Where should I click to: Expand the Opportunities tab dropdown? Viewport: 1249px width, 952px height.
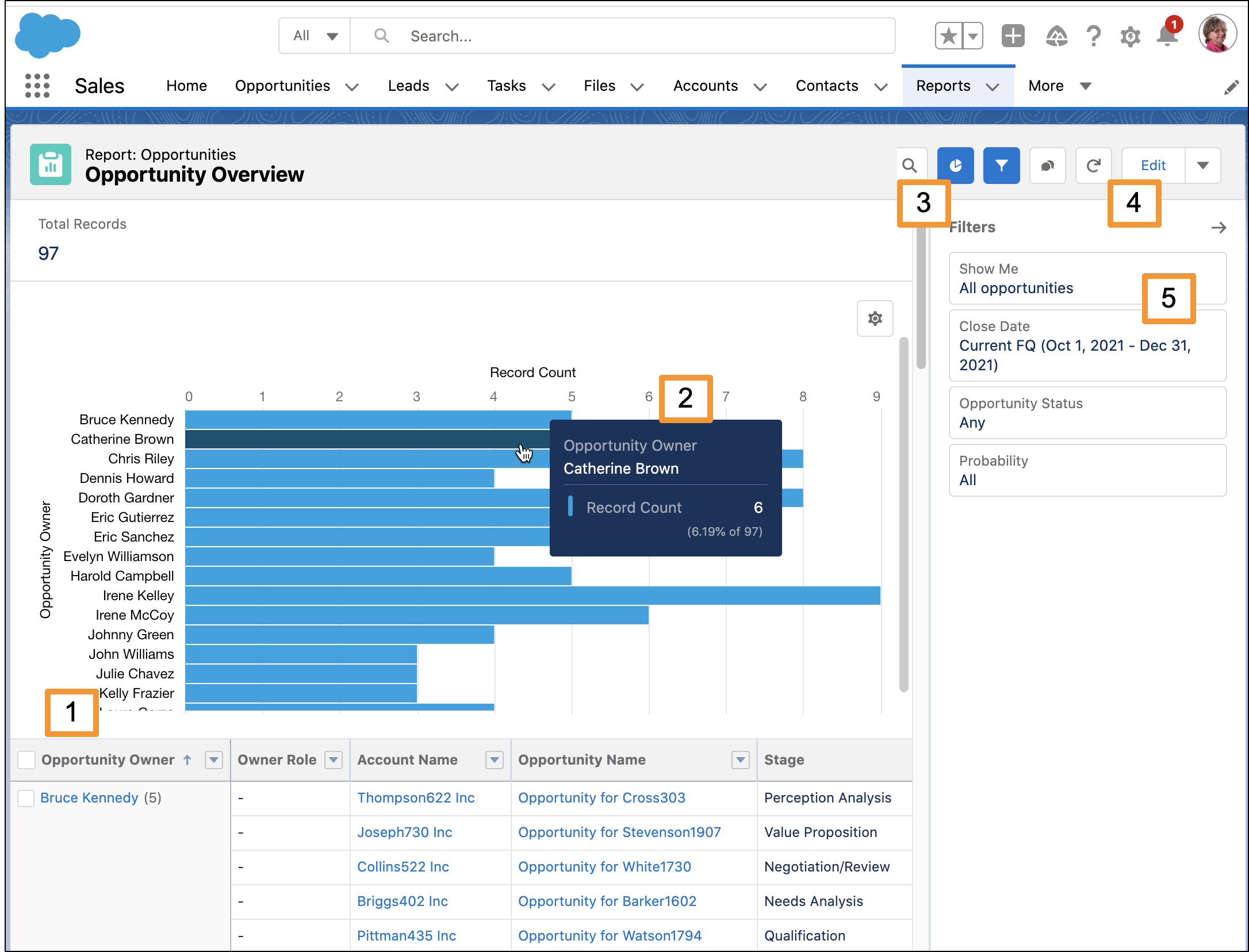click(x=353, y=86)
